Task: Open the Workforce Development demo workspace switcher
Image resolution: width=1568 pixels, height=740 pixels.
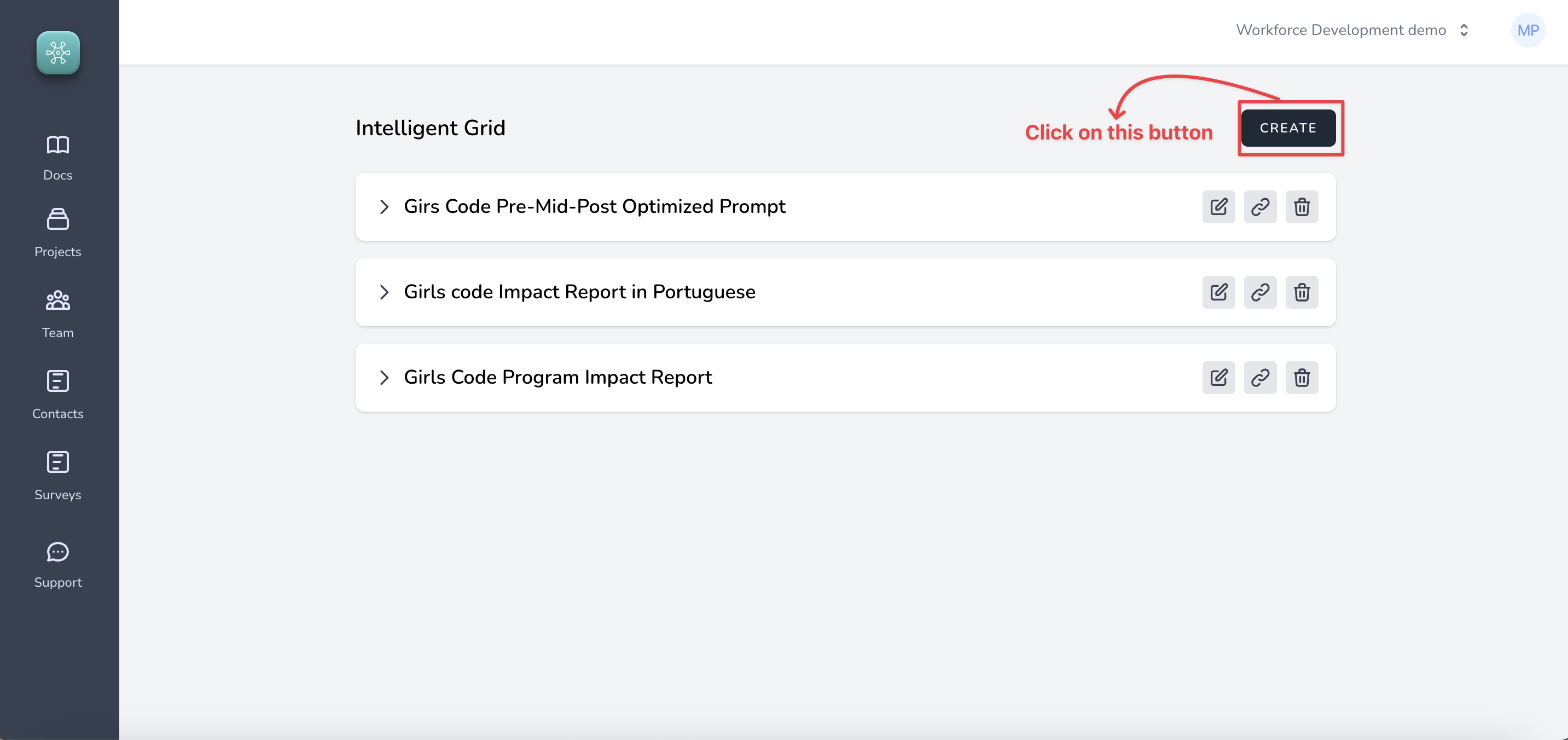Action: pos(1351,31)
